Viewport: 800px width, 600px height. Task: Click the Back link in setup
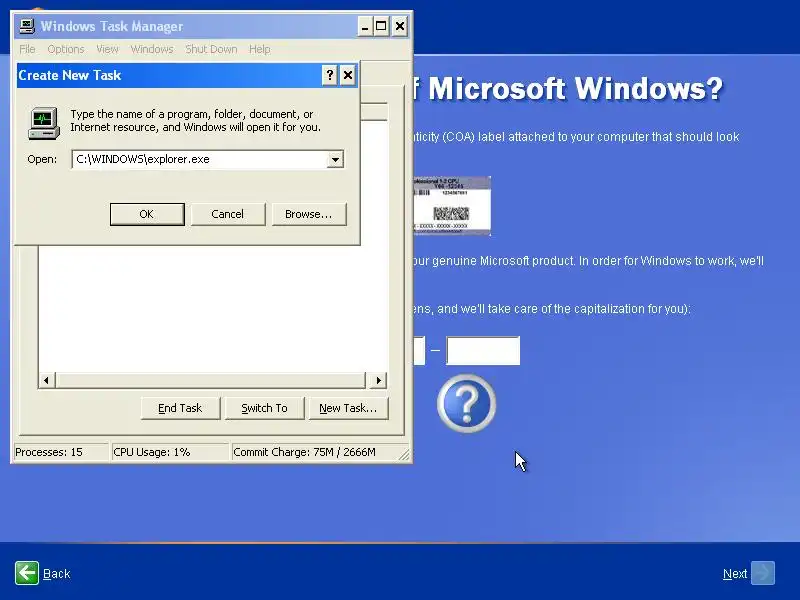pos(57,574)
